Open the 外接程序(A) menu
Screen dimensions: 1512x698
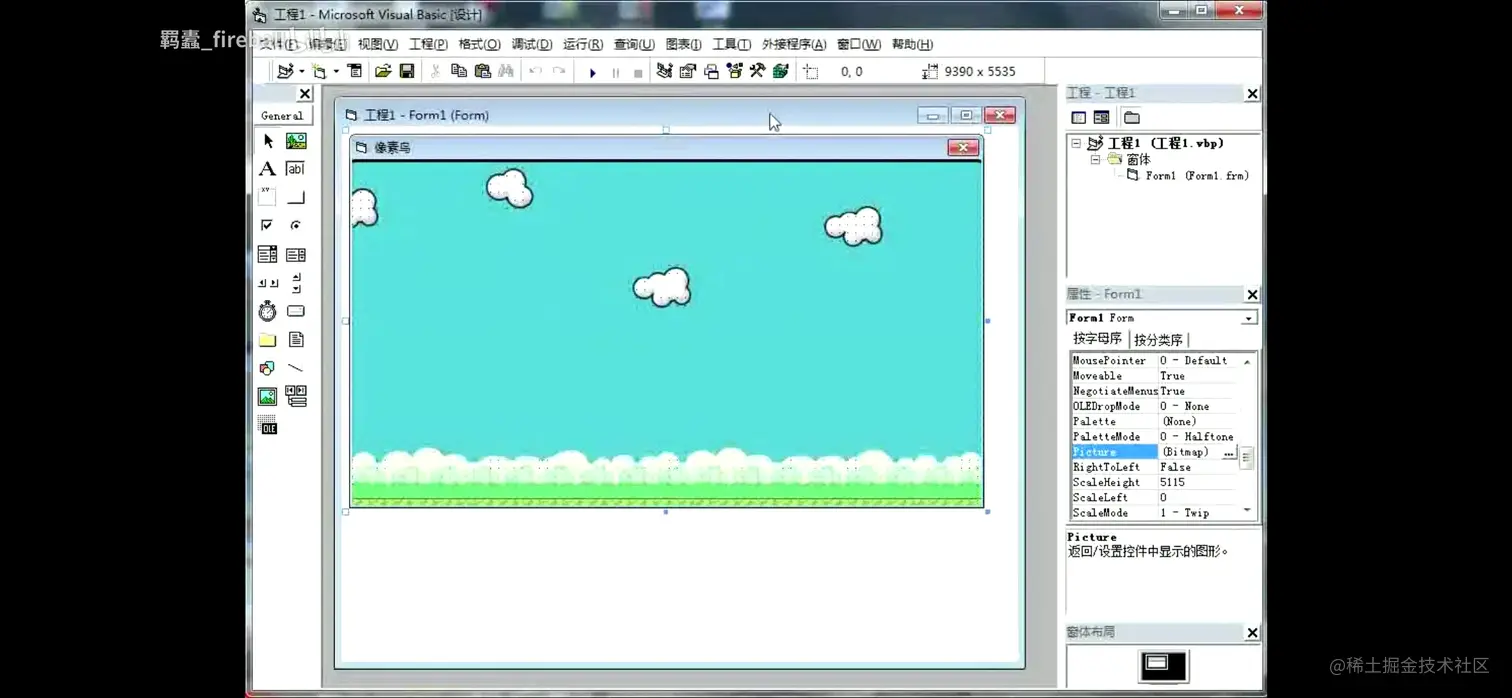[x=794, y=44]
